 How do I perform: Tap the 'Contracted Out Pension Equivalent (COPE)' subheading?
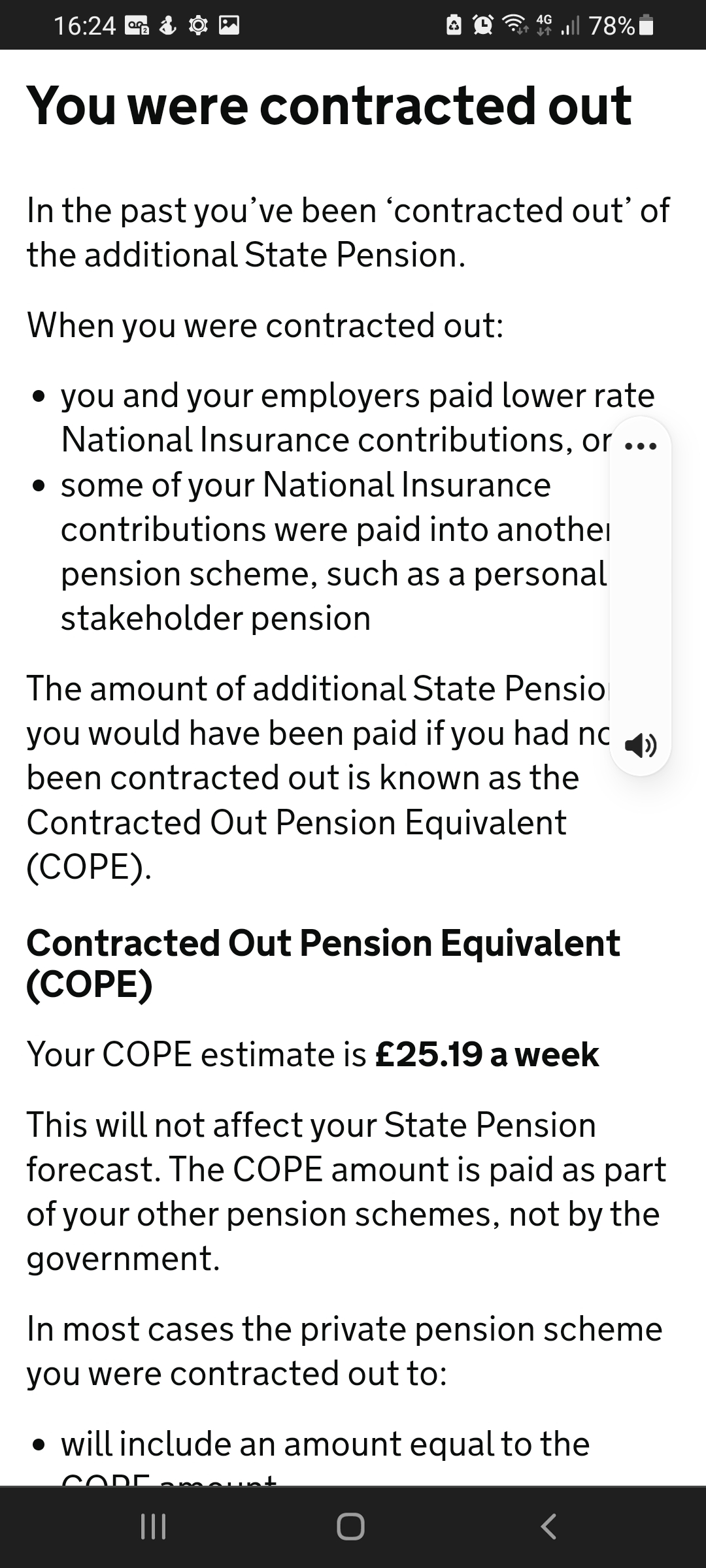[x=323, y=963]
